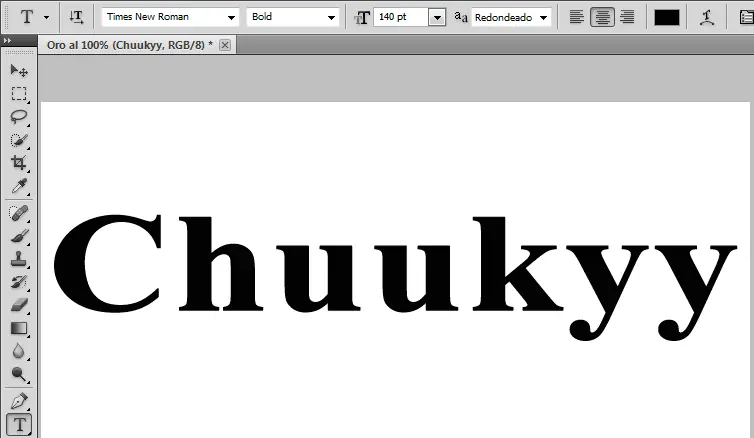Click the 140 pt font size field

pos(401,17)
